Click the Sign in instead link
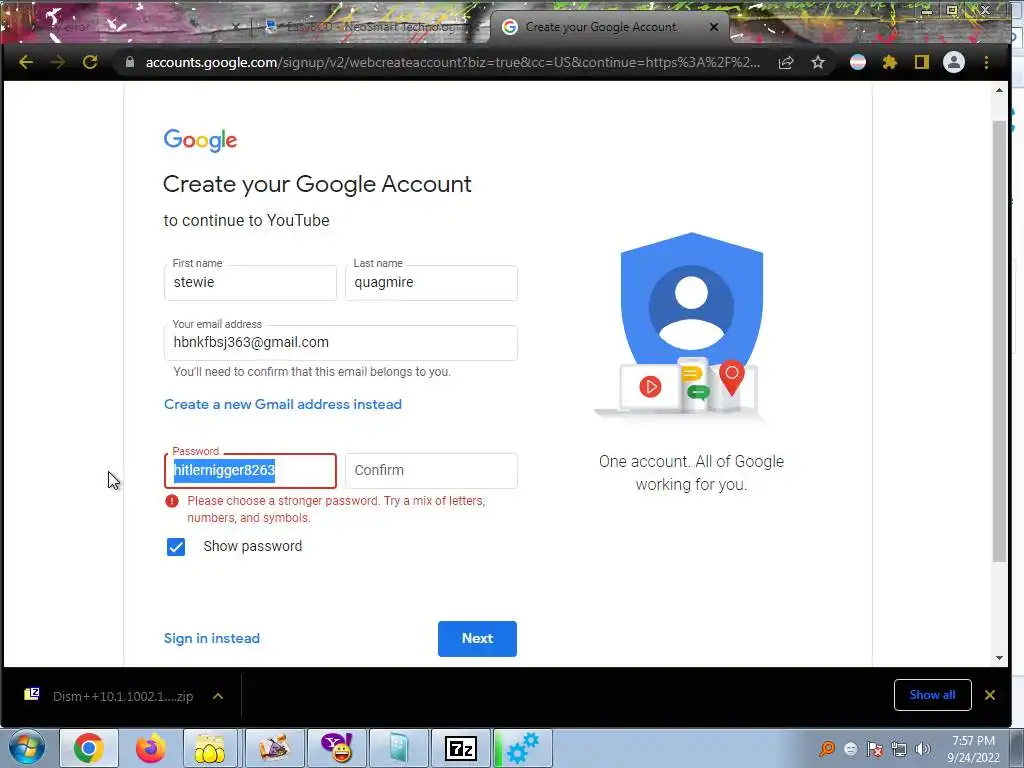 (212, 638)
